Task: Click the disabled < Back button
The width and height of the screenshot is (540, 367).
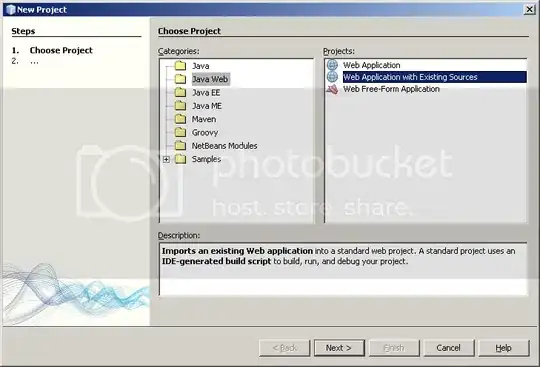Action: 284,348
